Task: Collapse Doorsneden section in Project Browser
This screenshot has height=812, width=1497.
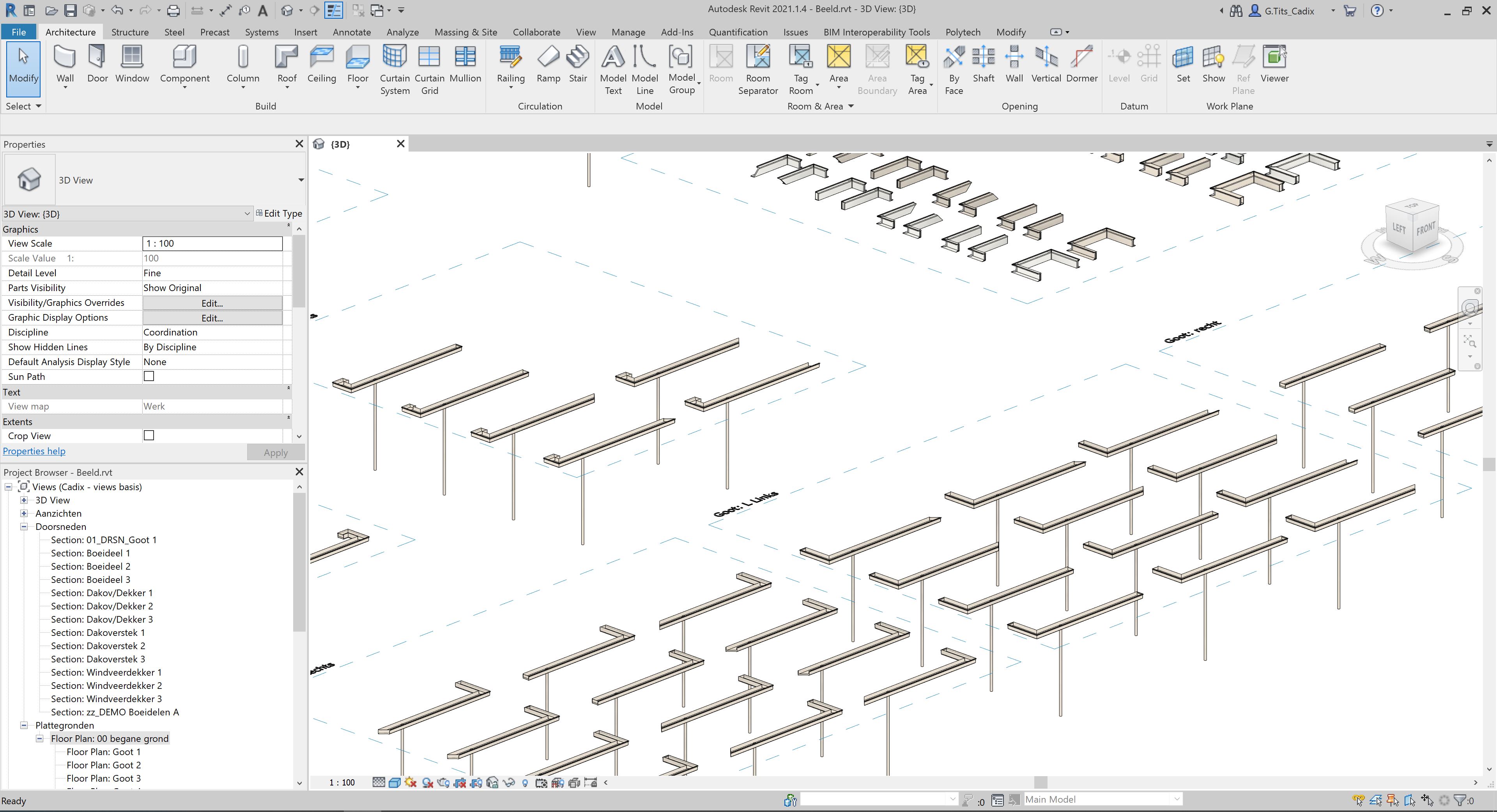Action: pyautogui.click(x=25, y=526)
